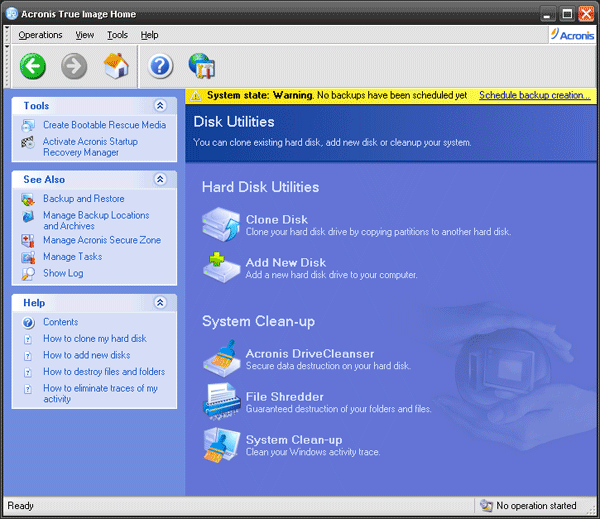This screenshot has height=519, width=600.
Task: Open the View menu
Action: coord(85,35)
